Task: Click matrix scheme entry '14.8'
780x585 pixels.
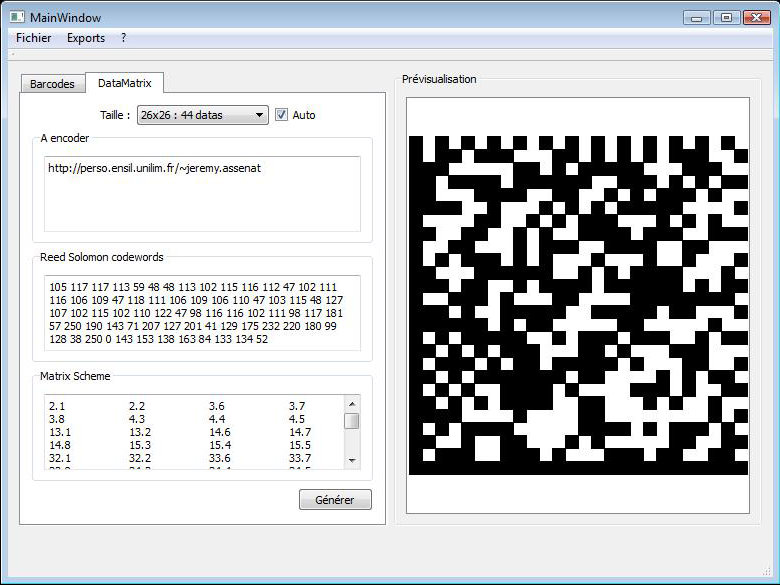Action: (60, 445)
